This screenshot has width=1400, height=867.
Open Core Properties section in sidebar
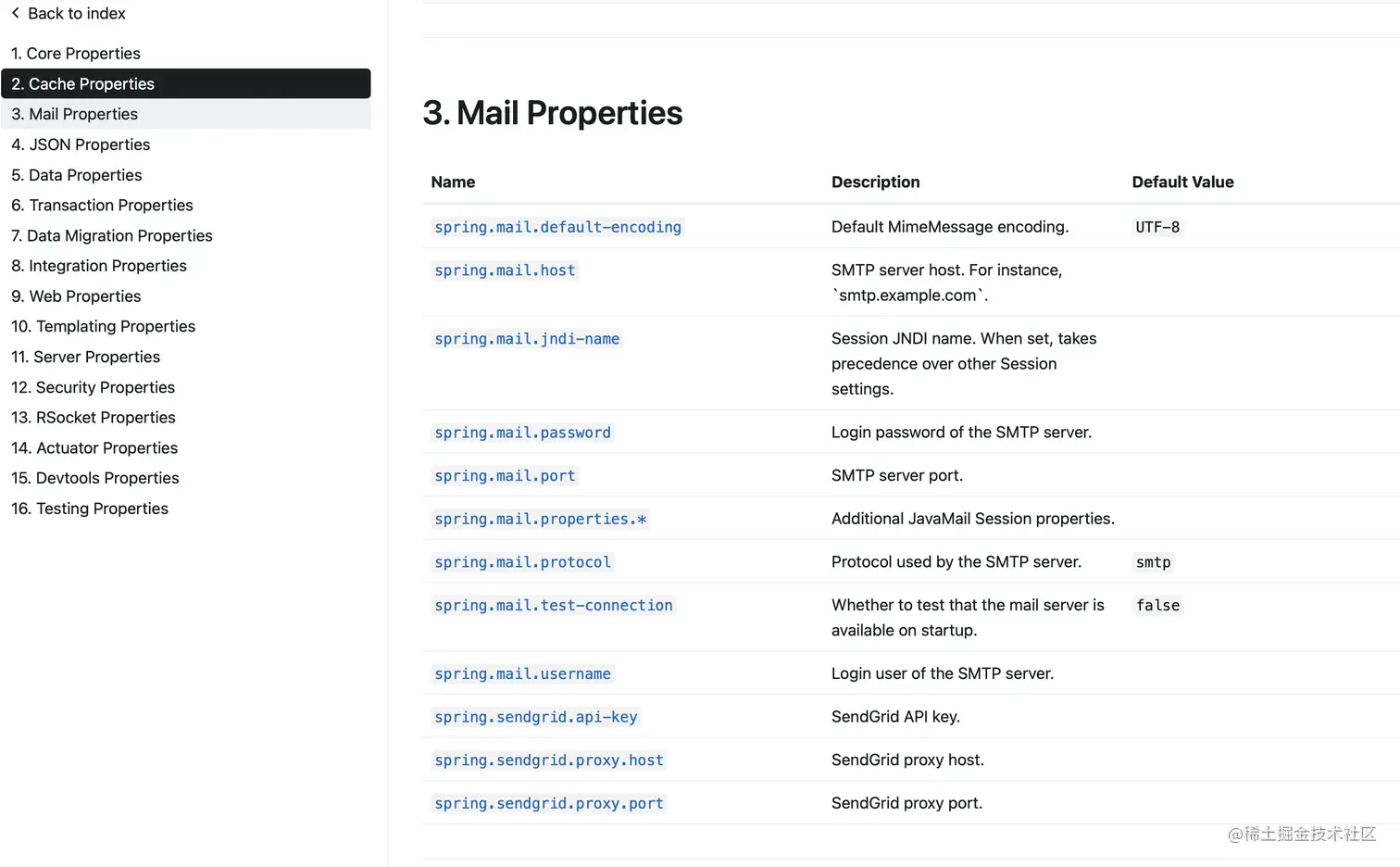point(76,54)
